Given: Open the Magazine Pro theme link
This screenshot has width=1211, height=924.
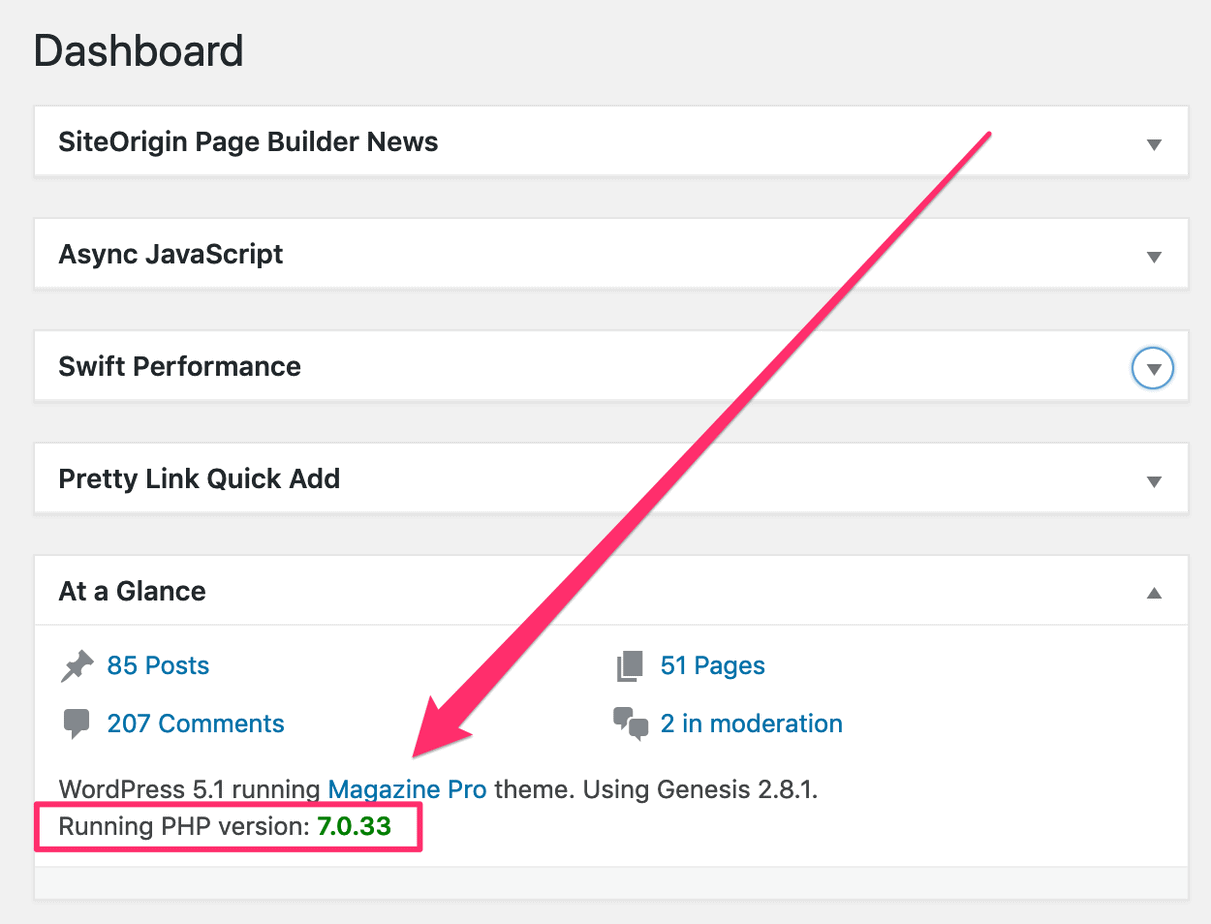Looking at the screenshot, I should click(x=407, y=790).
